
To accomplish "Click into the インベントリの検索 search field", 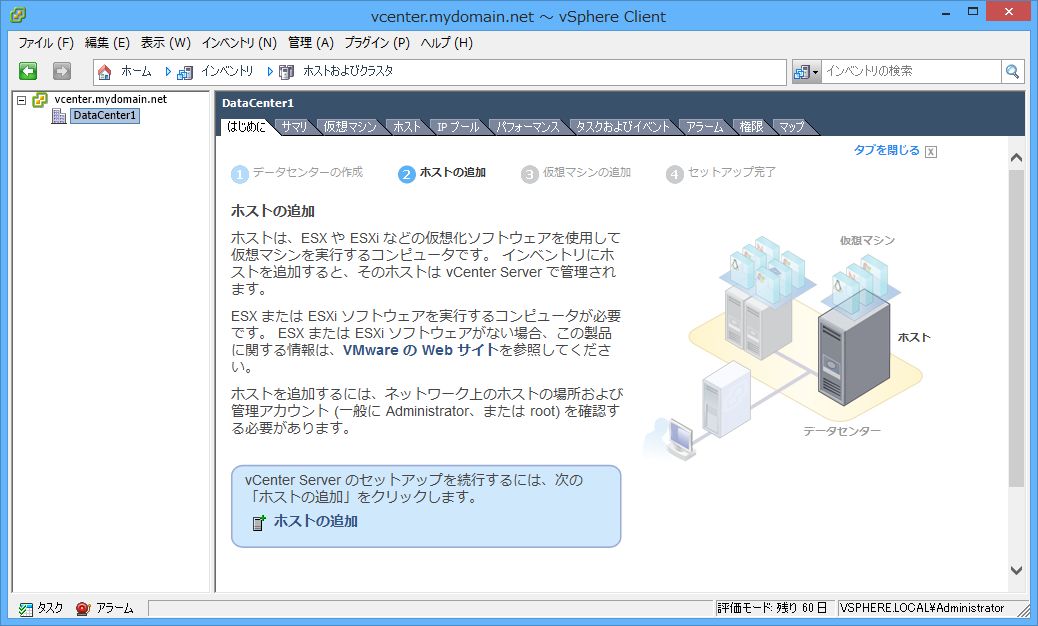I will click(x=912, y=71).
